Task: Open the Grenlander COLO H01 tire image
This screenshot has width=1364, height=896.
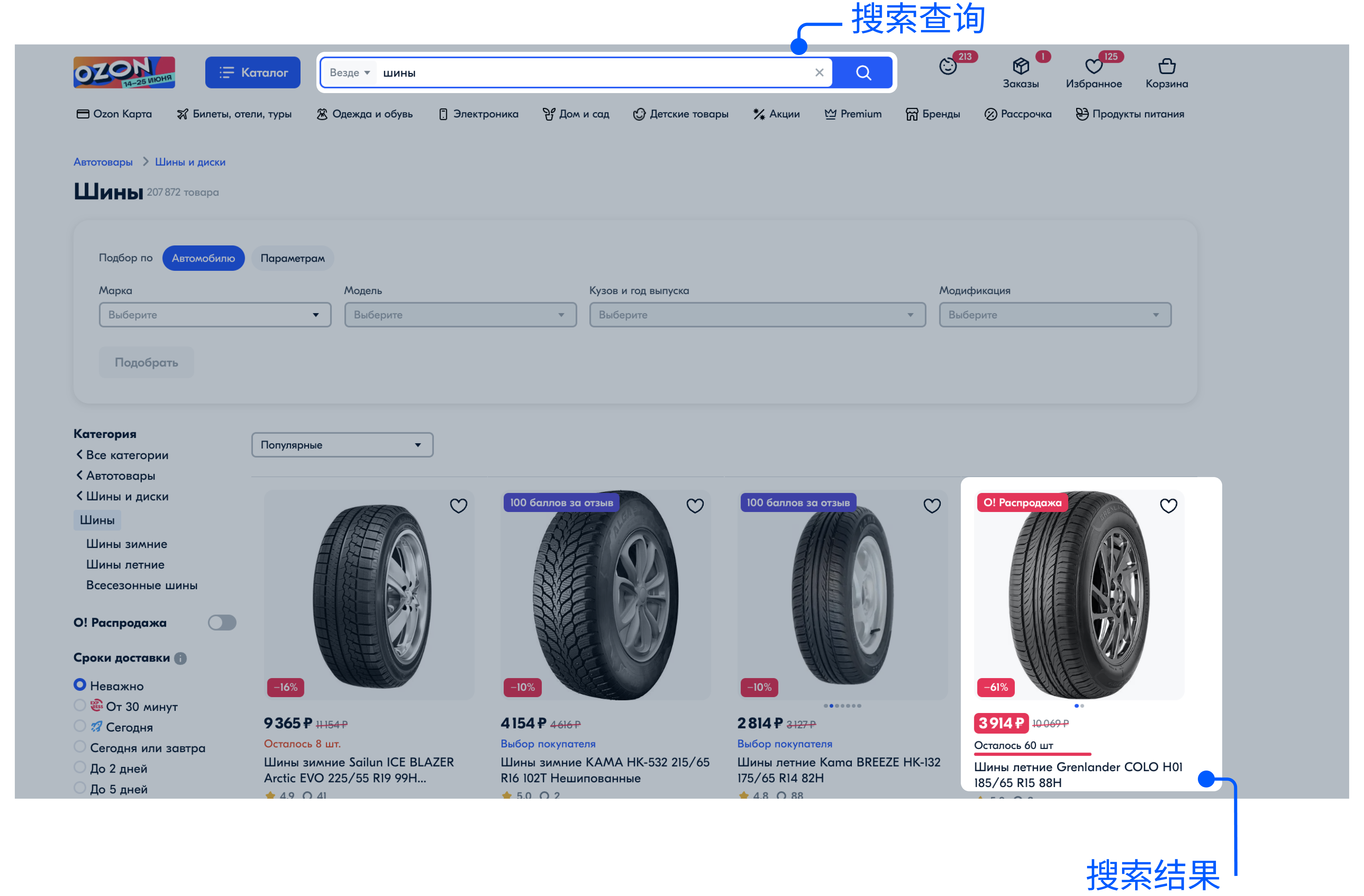Action: pos(1079,595)
